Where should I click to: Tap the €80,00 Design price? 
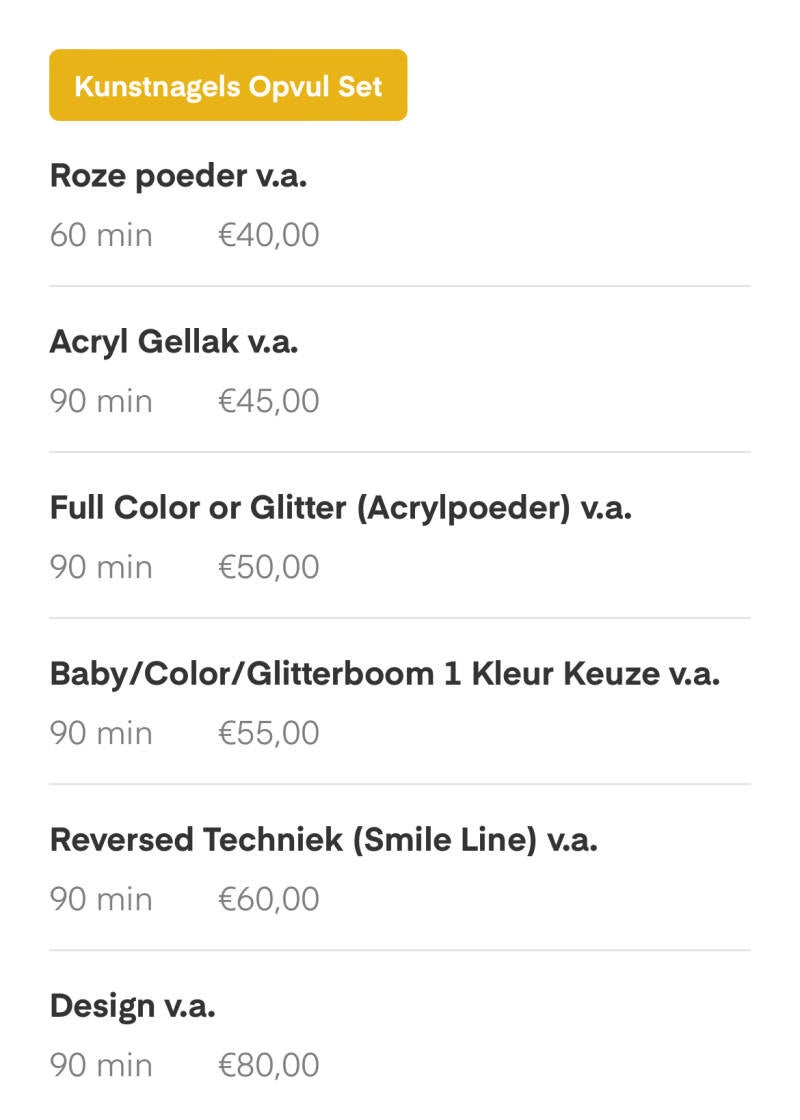[269, 1066]
